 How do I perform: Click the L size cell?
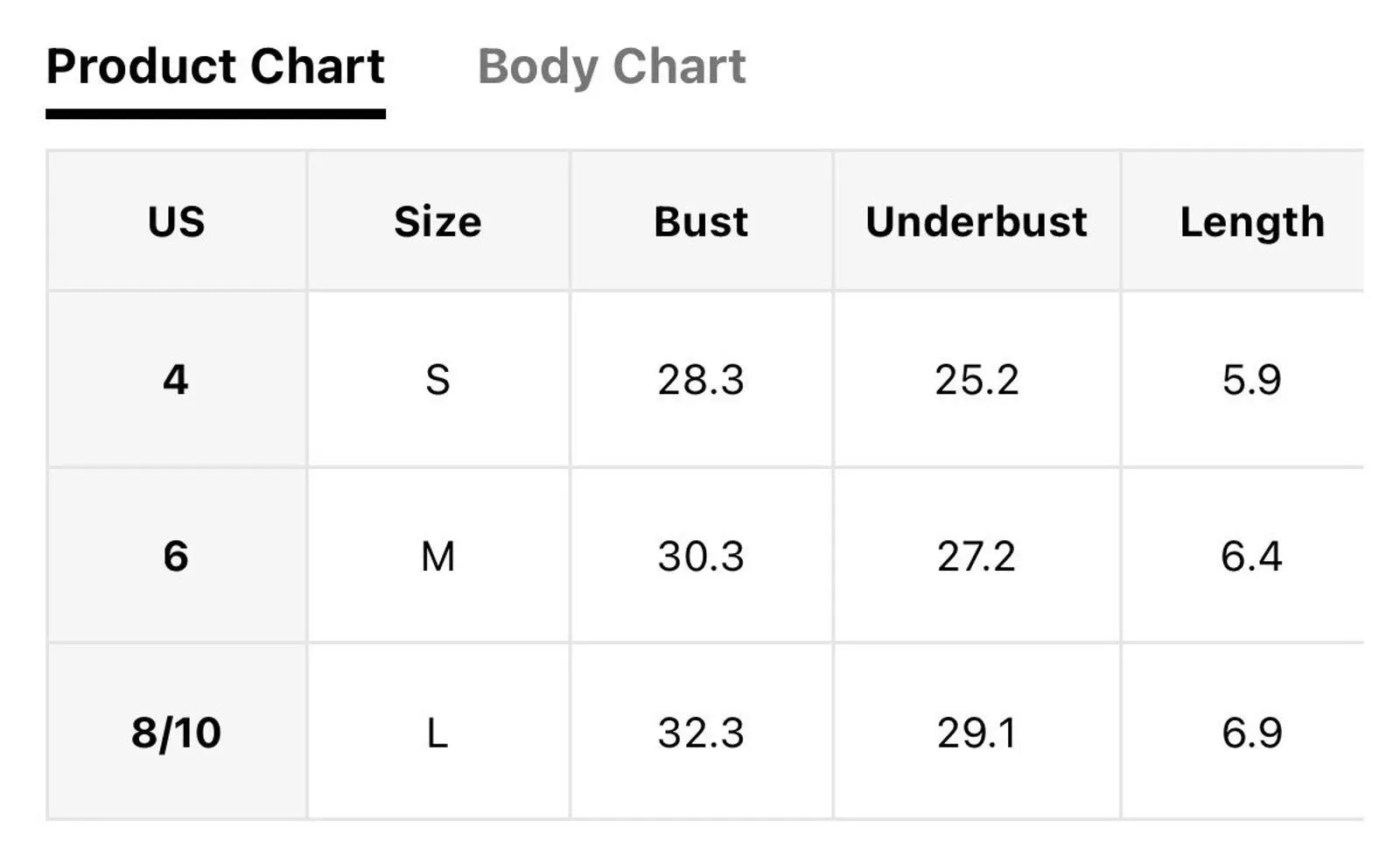pos(437,733)
